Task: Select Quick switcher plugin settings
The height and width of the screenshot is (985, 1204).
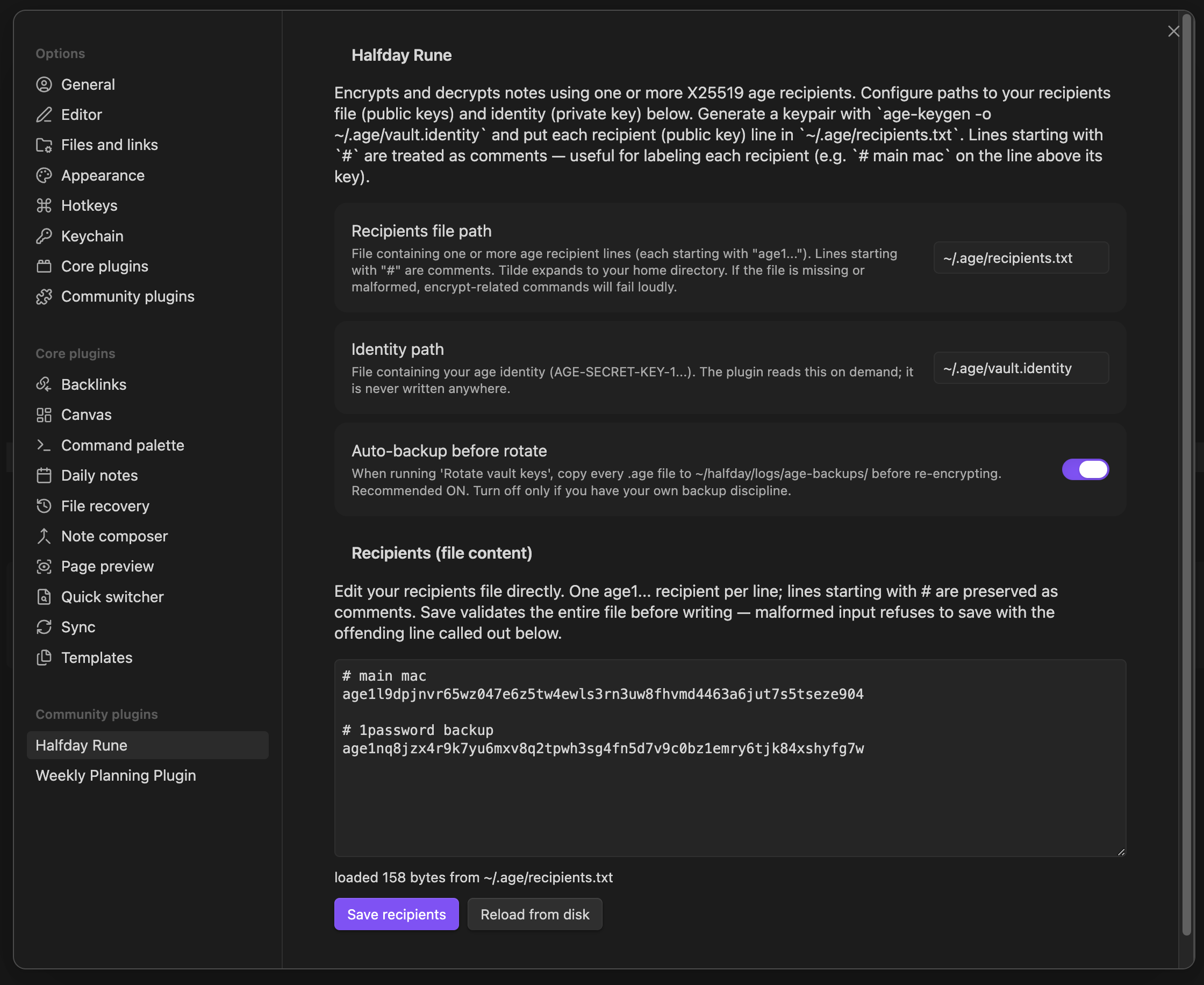Action: coord(147,597)
